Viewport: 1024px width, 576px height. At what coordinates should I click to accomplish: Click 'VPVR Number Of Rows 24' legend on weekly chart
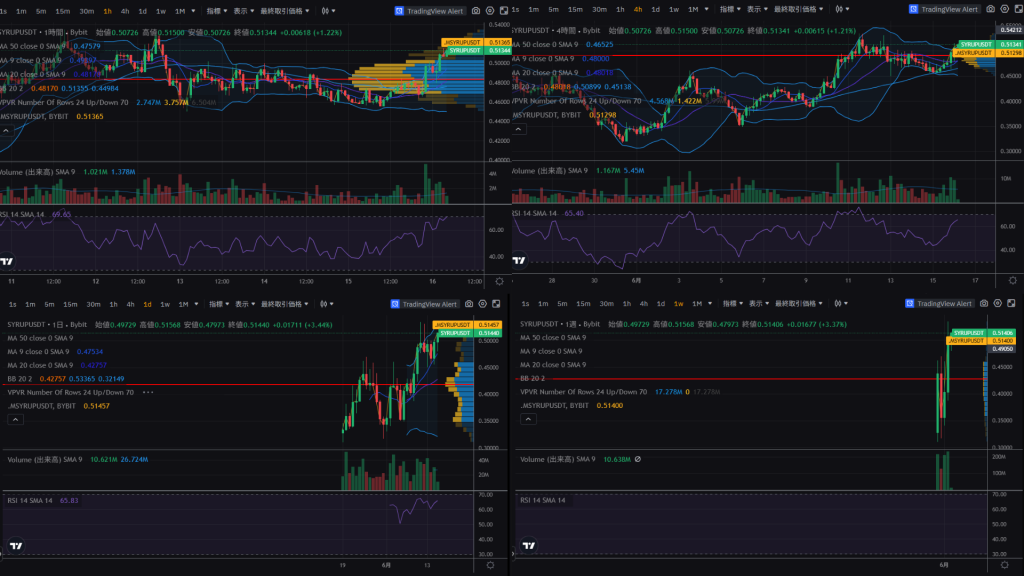coord(583,392)
